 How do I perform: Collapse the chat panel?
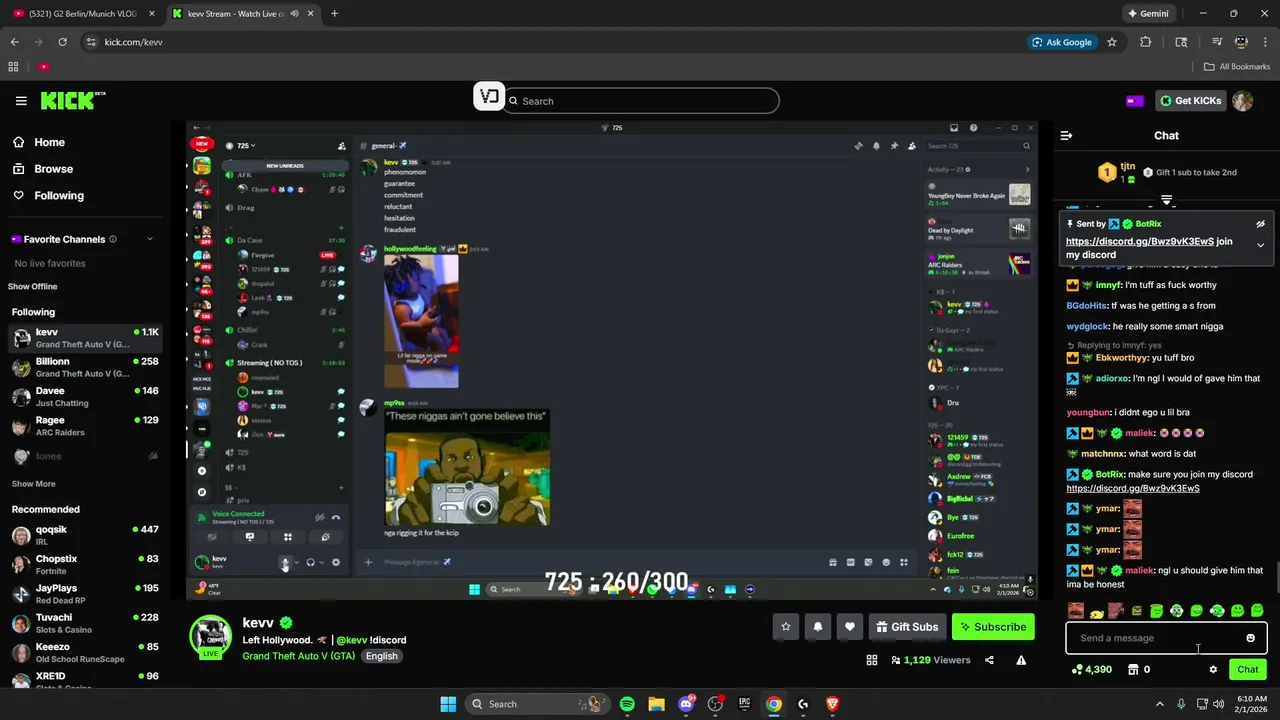pyautogui.click(x=1066, y=135)
